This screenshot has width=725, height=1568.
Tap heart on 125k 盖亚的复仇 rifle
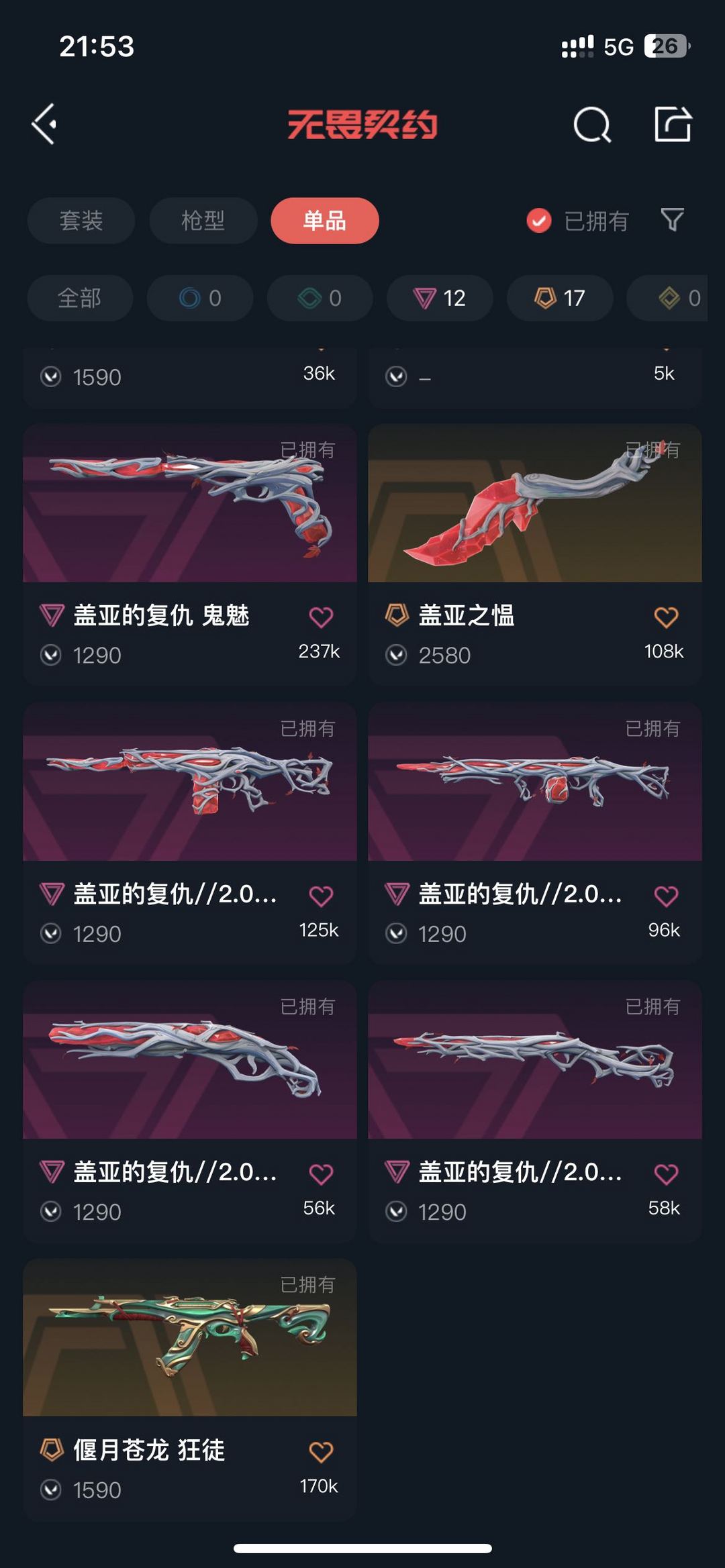[321, 896]
